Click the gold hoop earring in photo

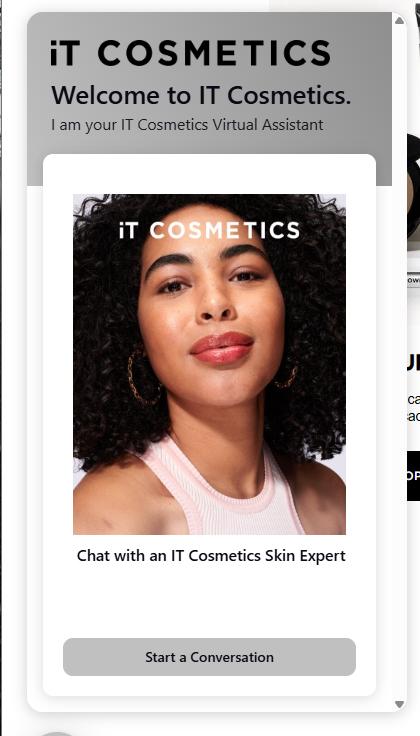pos(143,377)
